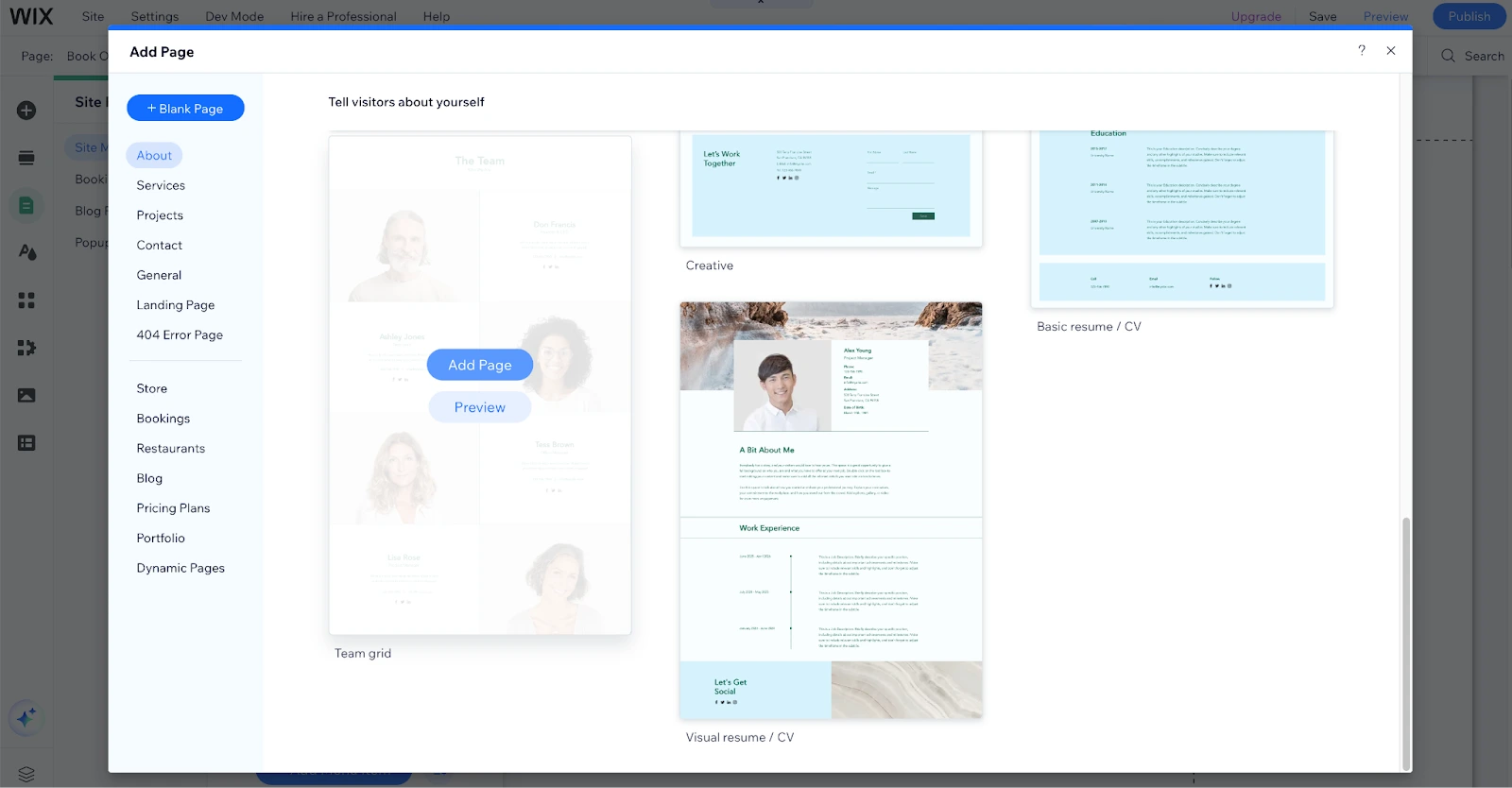
Task: Open the Sections icon in left sidebar
Action: coord(26,158)
